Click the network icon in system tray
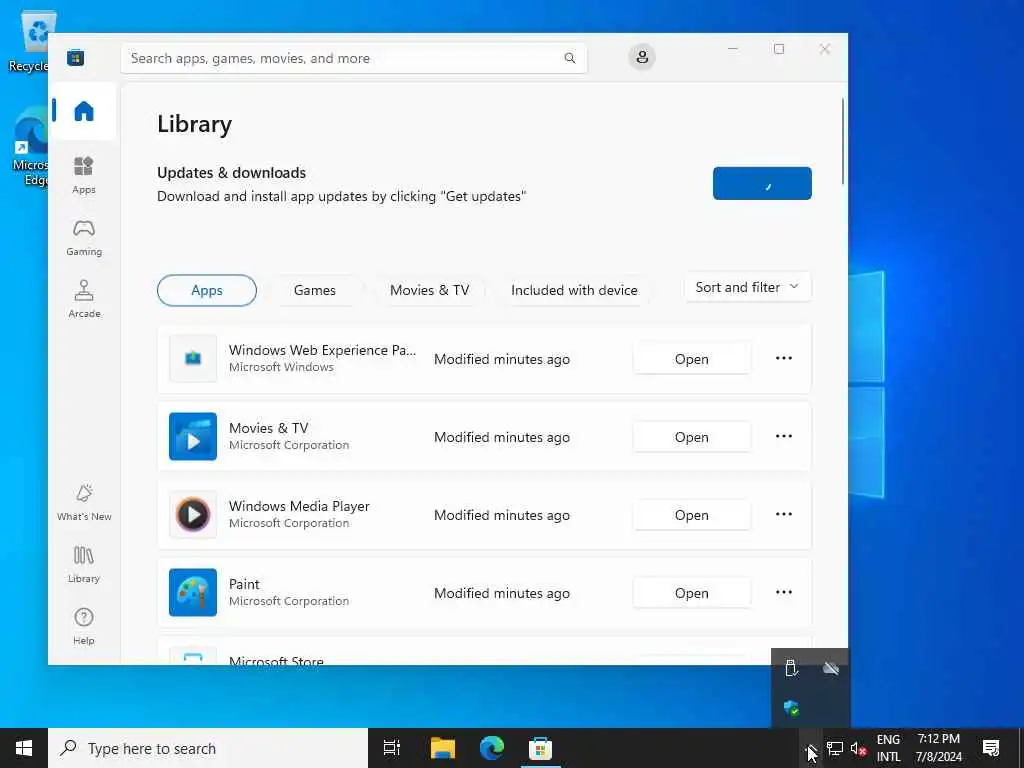The width and height of the screenshot is (1024, 768). coord(835,748)
